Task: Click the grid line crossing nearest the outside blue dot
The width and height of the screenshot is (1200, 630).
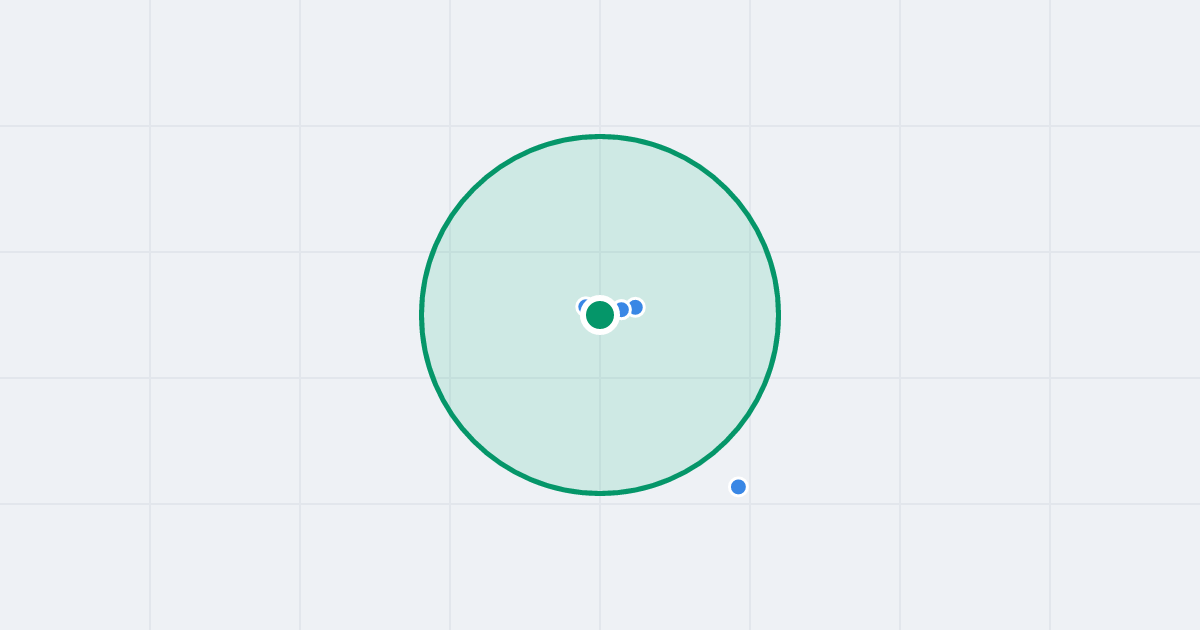Action: click(x=750, y=504)
